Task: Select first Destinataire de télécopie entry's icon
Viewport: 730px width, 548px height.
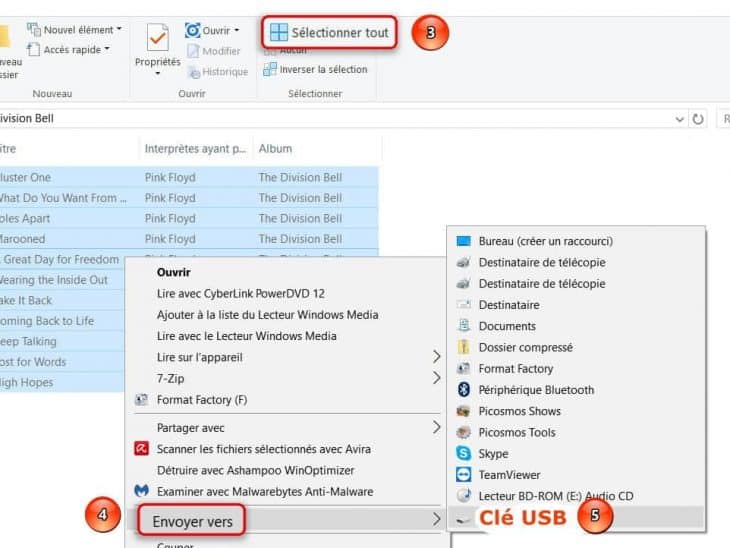Action: click(464, 263)
